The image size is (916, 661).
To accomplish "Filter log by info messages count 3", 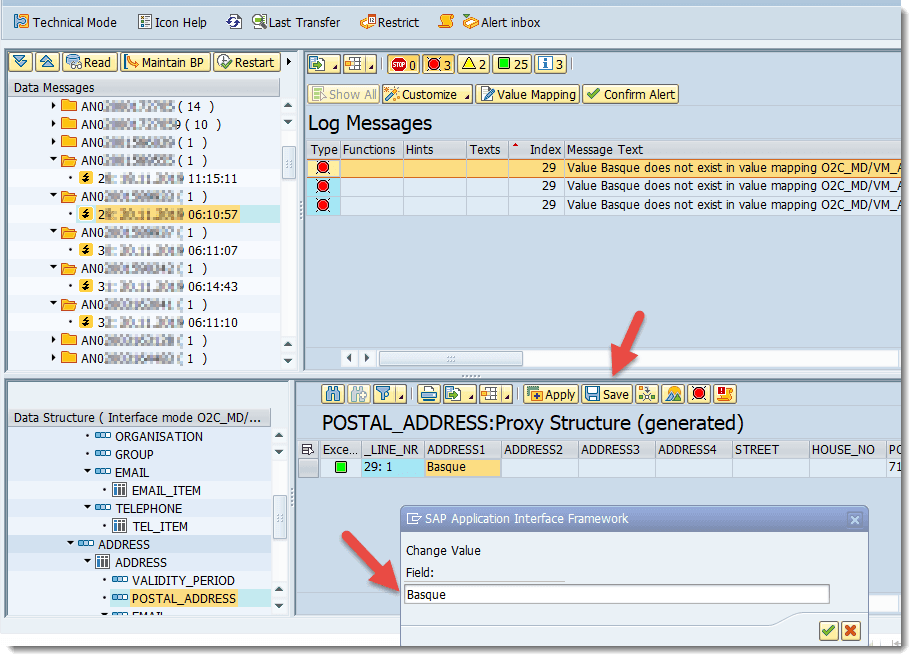I will (550, 64).
